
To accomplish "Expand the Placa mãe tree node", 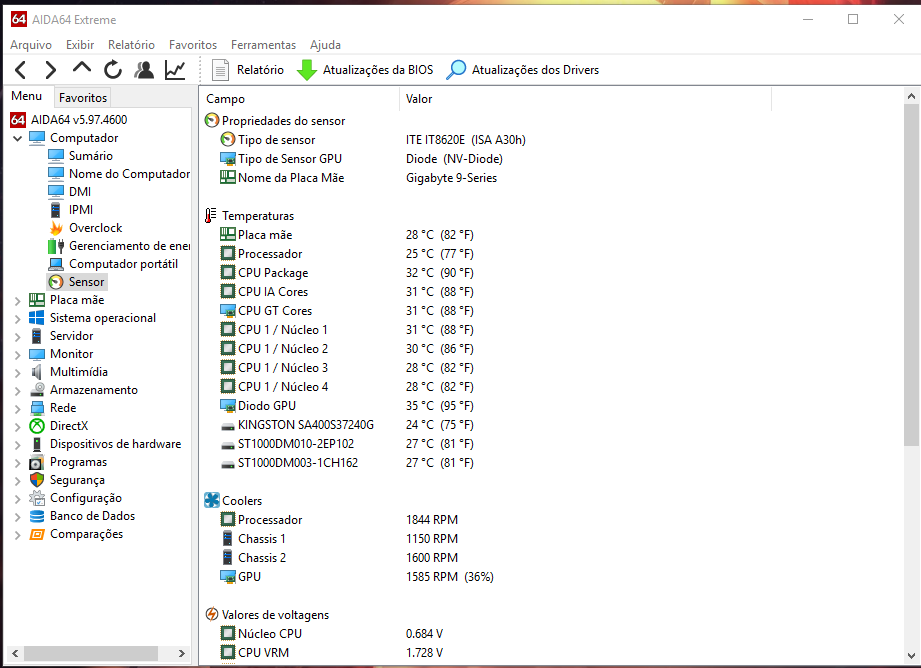I will pos(18,301).
